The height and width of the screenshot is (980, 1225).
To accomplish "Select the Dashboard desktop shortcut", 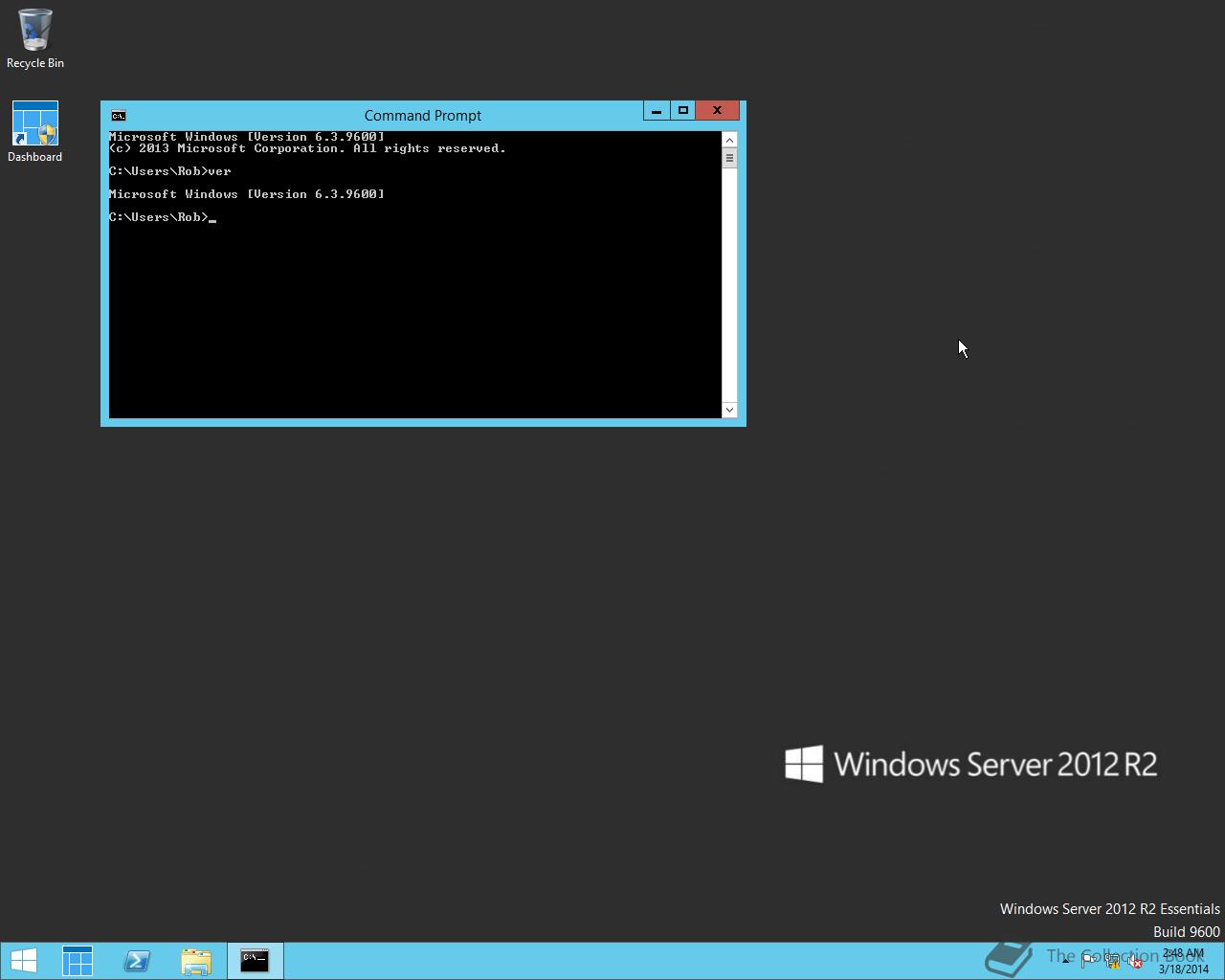I will (x=35, y=132).
